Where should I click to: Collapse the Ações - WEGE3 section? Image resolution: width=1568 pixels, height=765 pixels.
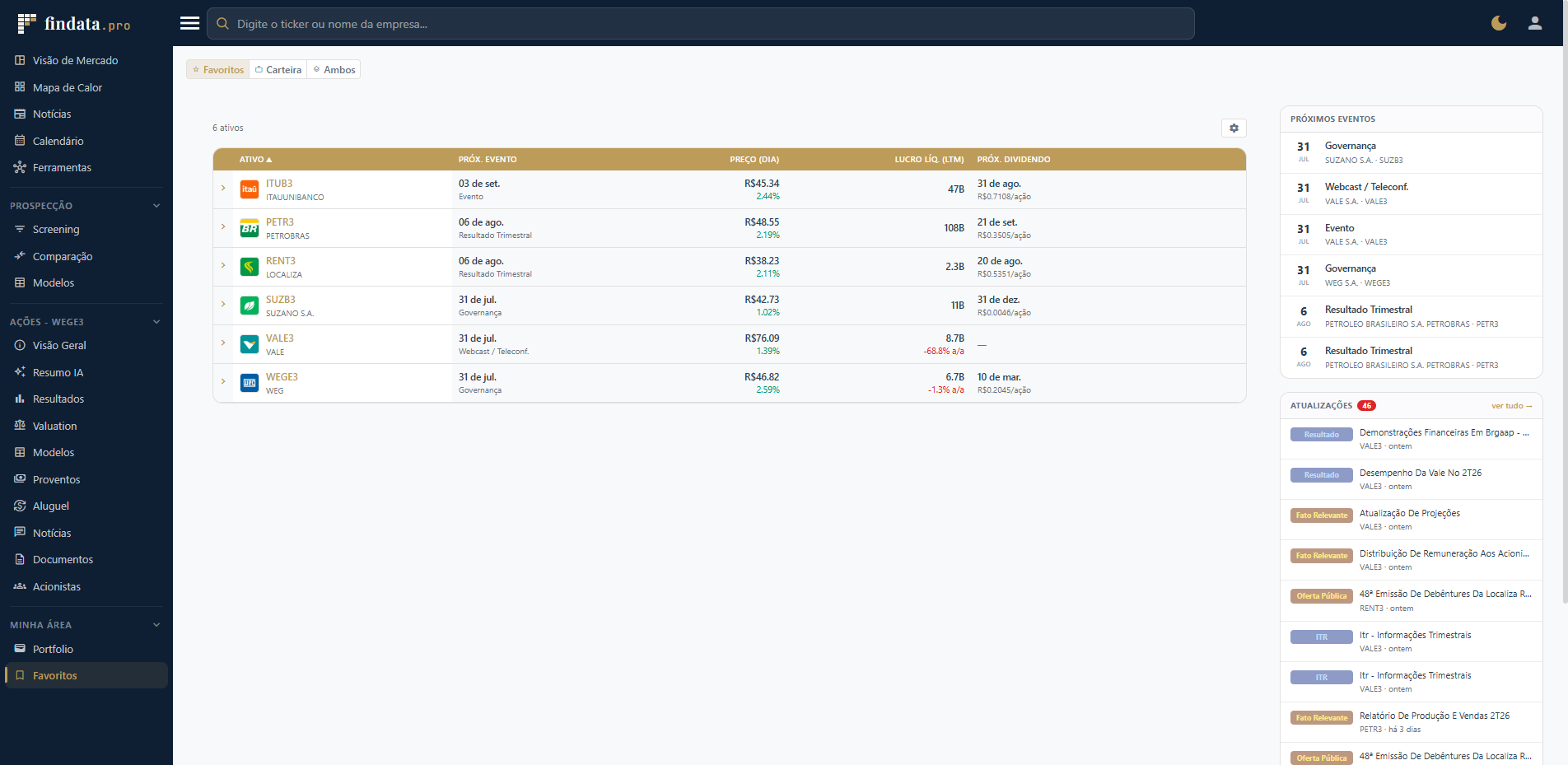156,322
